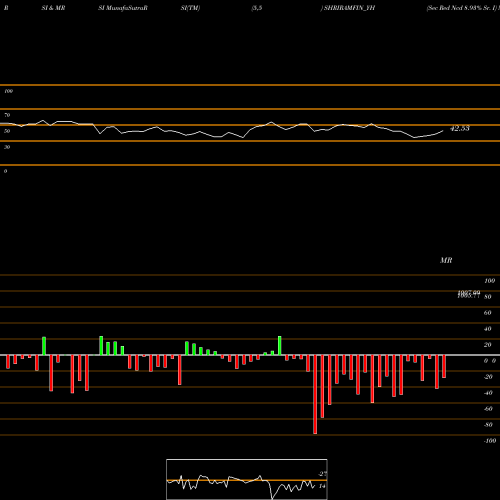The image size is (500, 500).
Task: Select the SHRIRAMFIN_YH symbol text
Action: coord(349,8)
